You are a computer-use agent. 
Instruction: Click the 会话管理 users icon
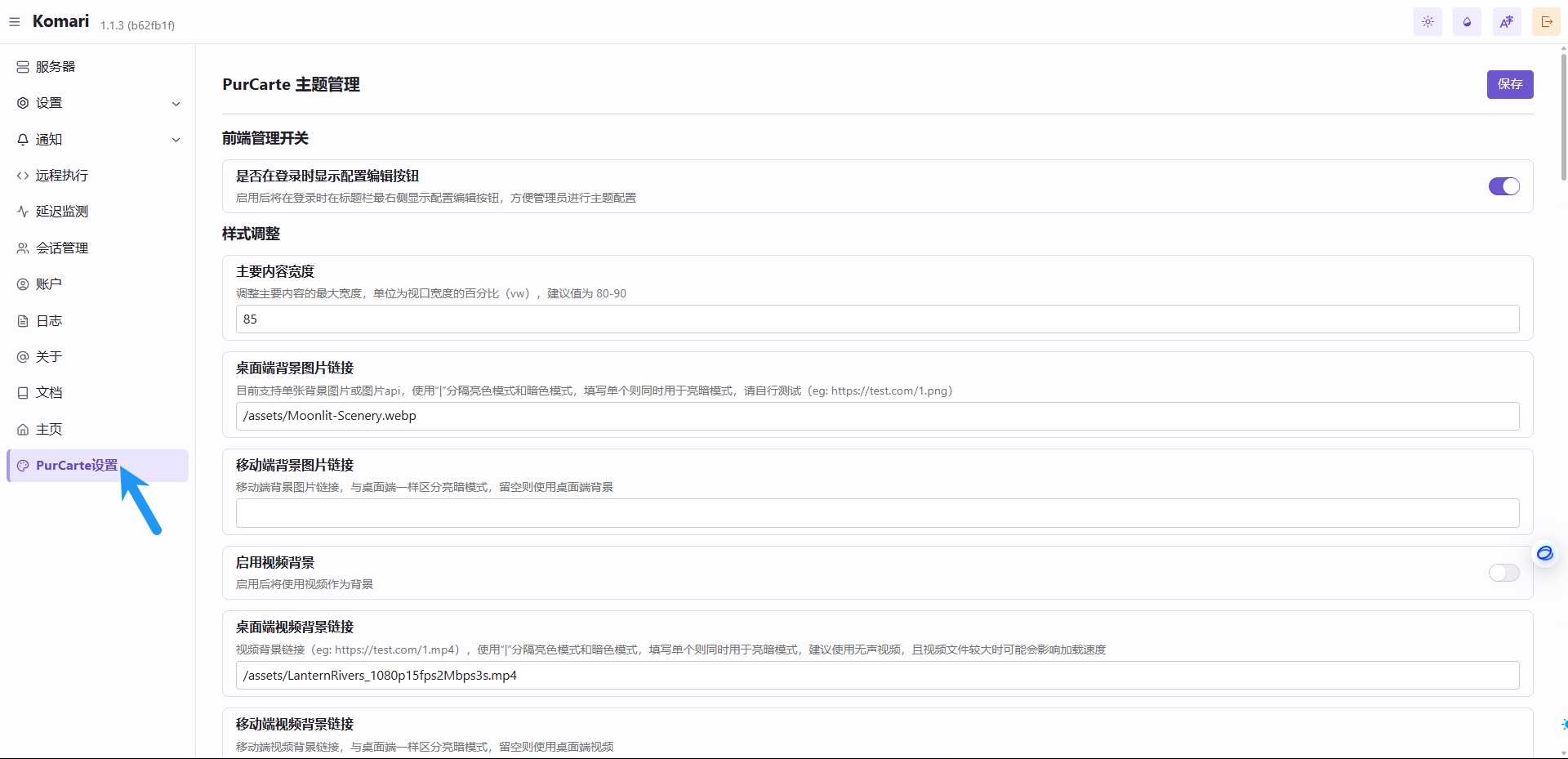[x=23, y=248]
